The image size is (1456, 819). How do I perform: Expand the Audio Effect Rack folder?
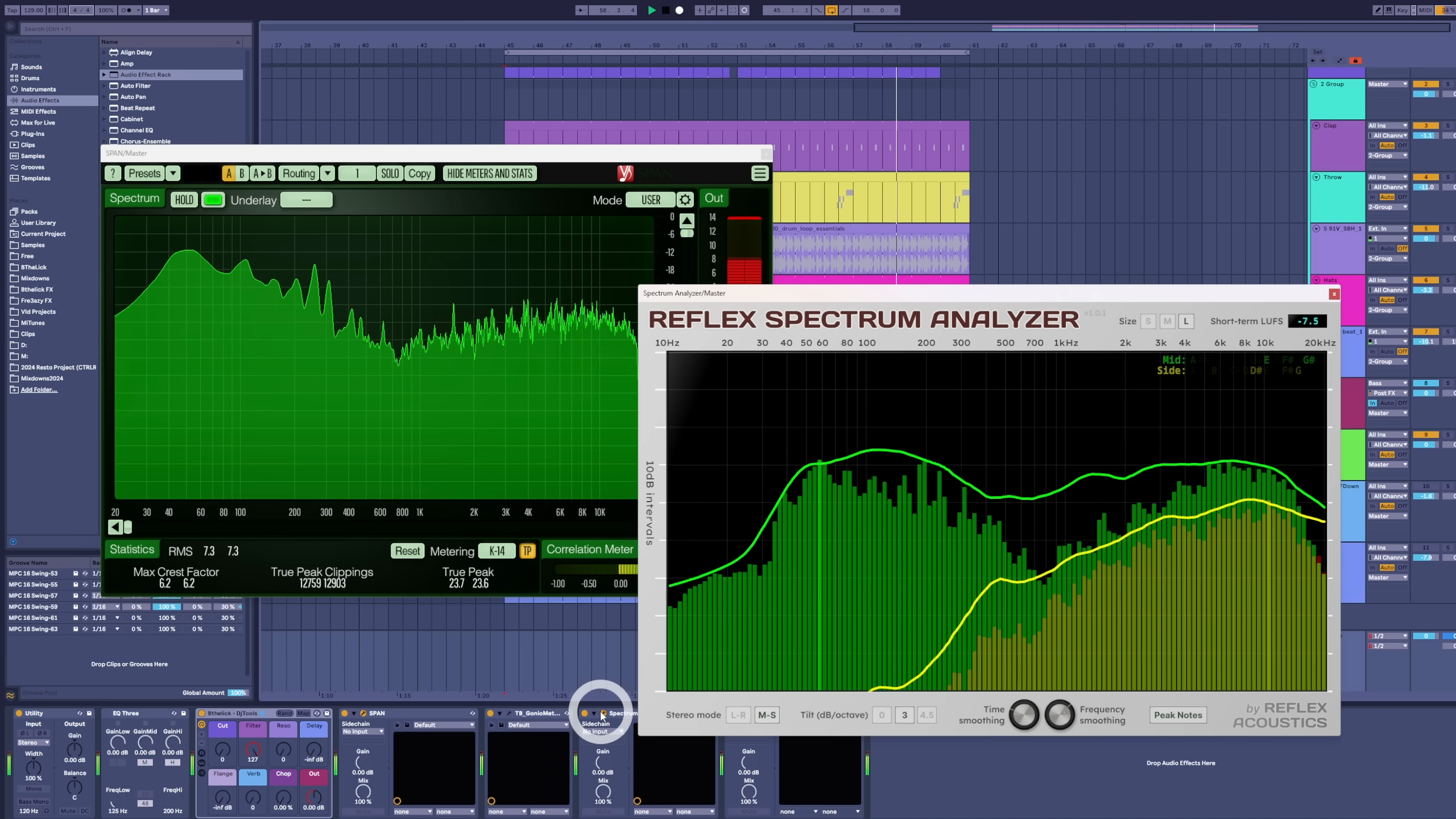(x=104, y=75)
